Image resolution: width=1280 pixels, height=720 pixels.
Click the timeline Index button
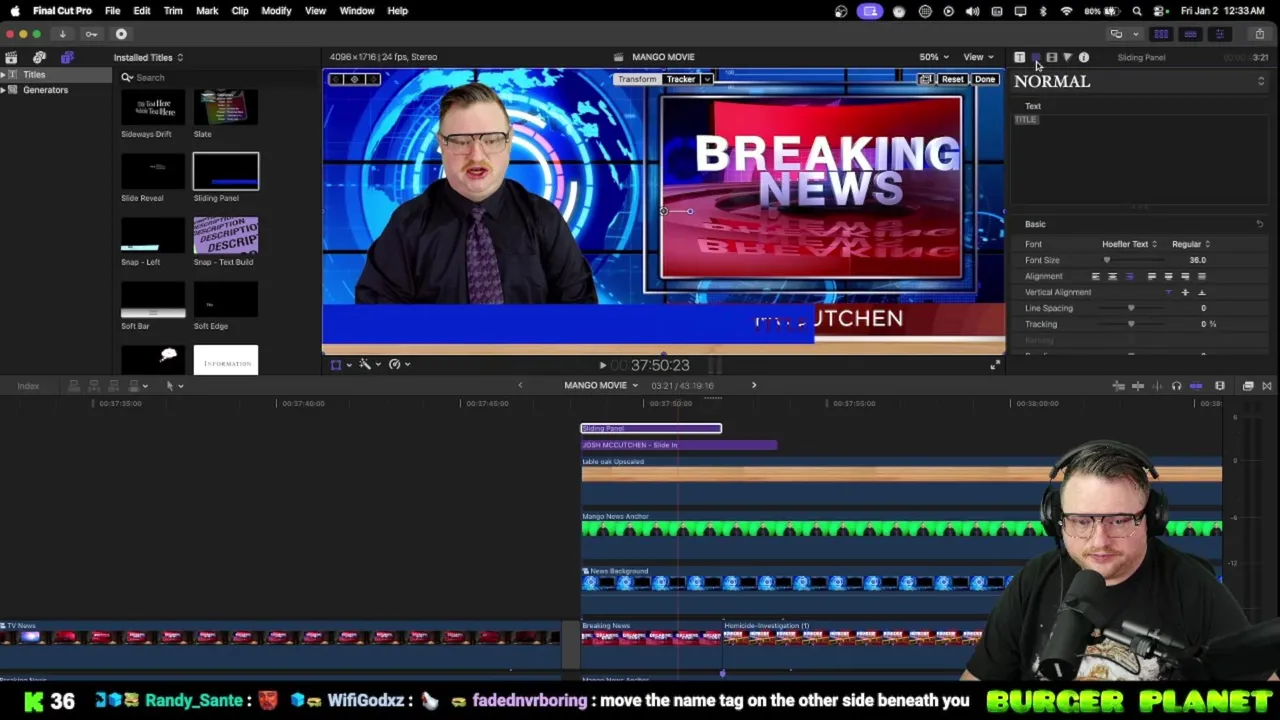click(x=28, y=386)
